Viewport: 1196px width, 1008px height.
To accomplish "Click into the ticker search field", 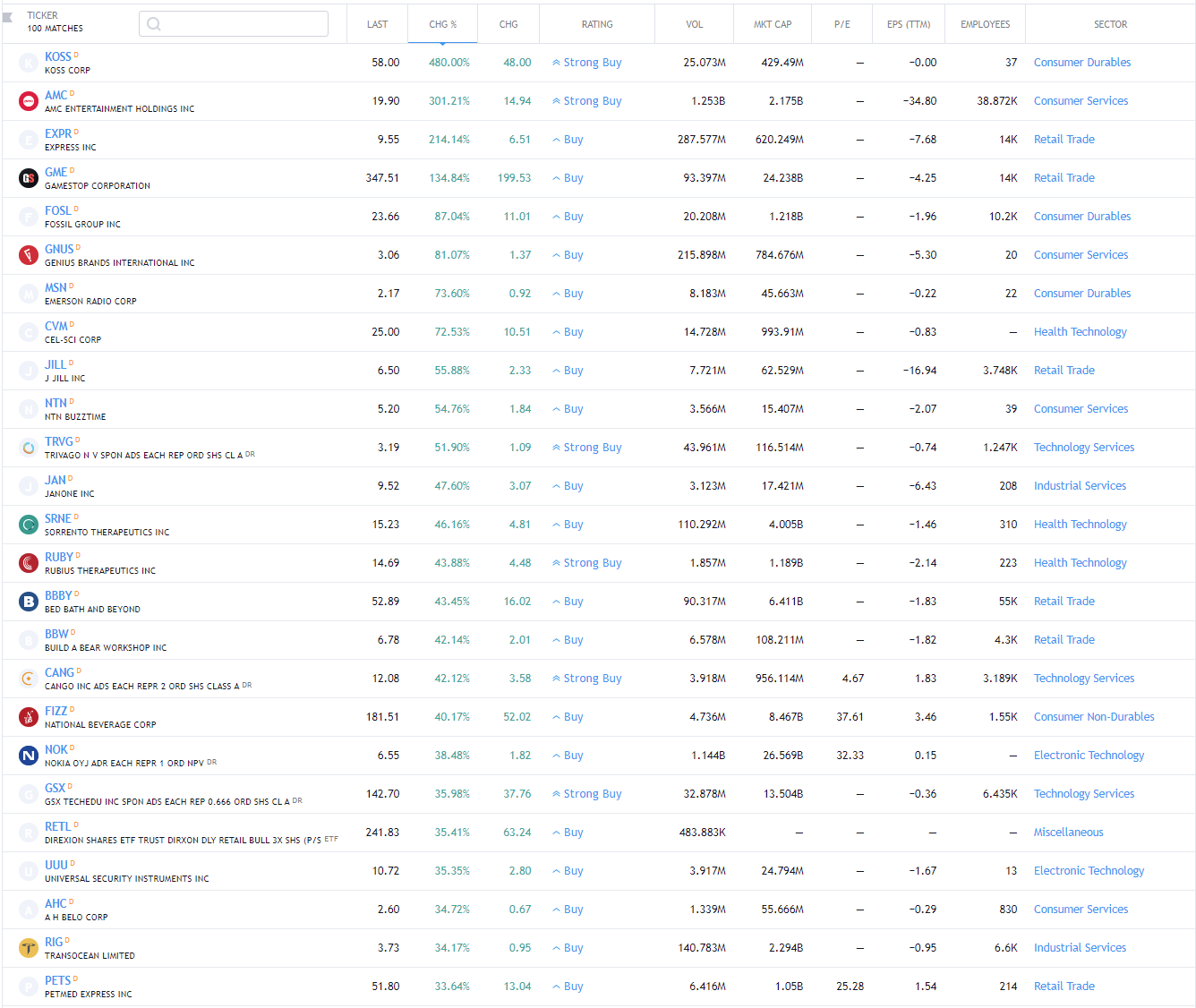I will click(234, 24).
